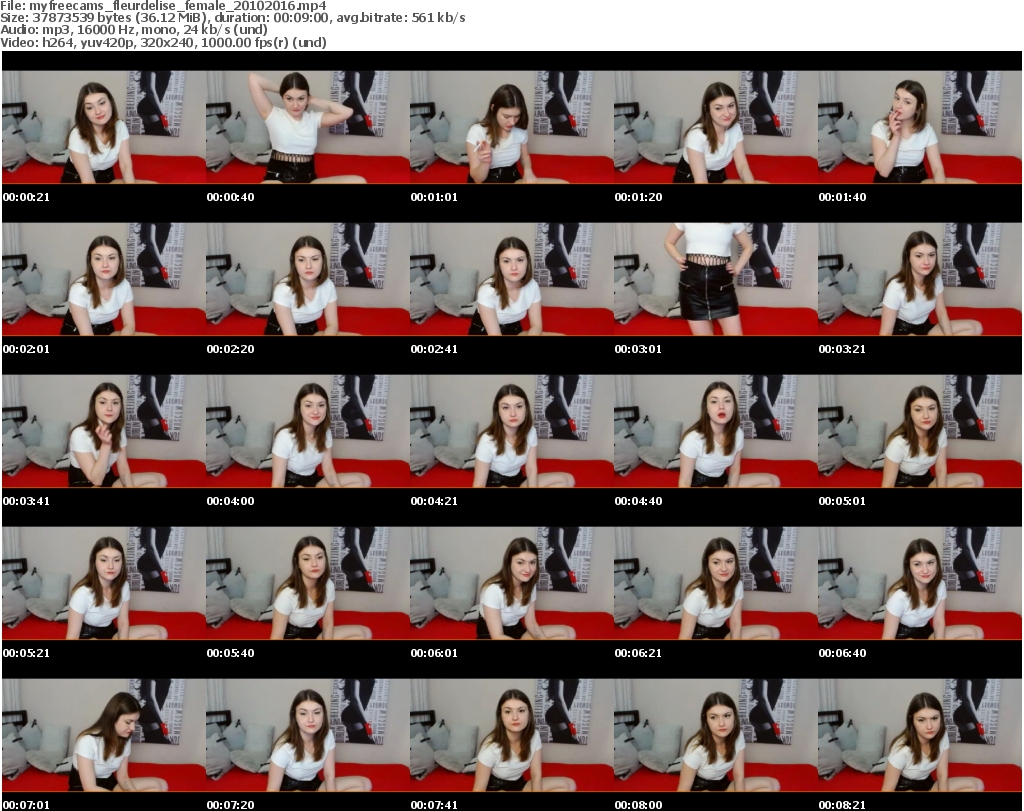Click the File name header line
The image size is (1024, 811).
(x=163, y=6)
